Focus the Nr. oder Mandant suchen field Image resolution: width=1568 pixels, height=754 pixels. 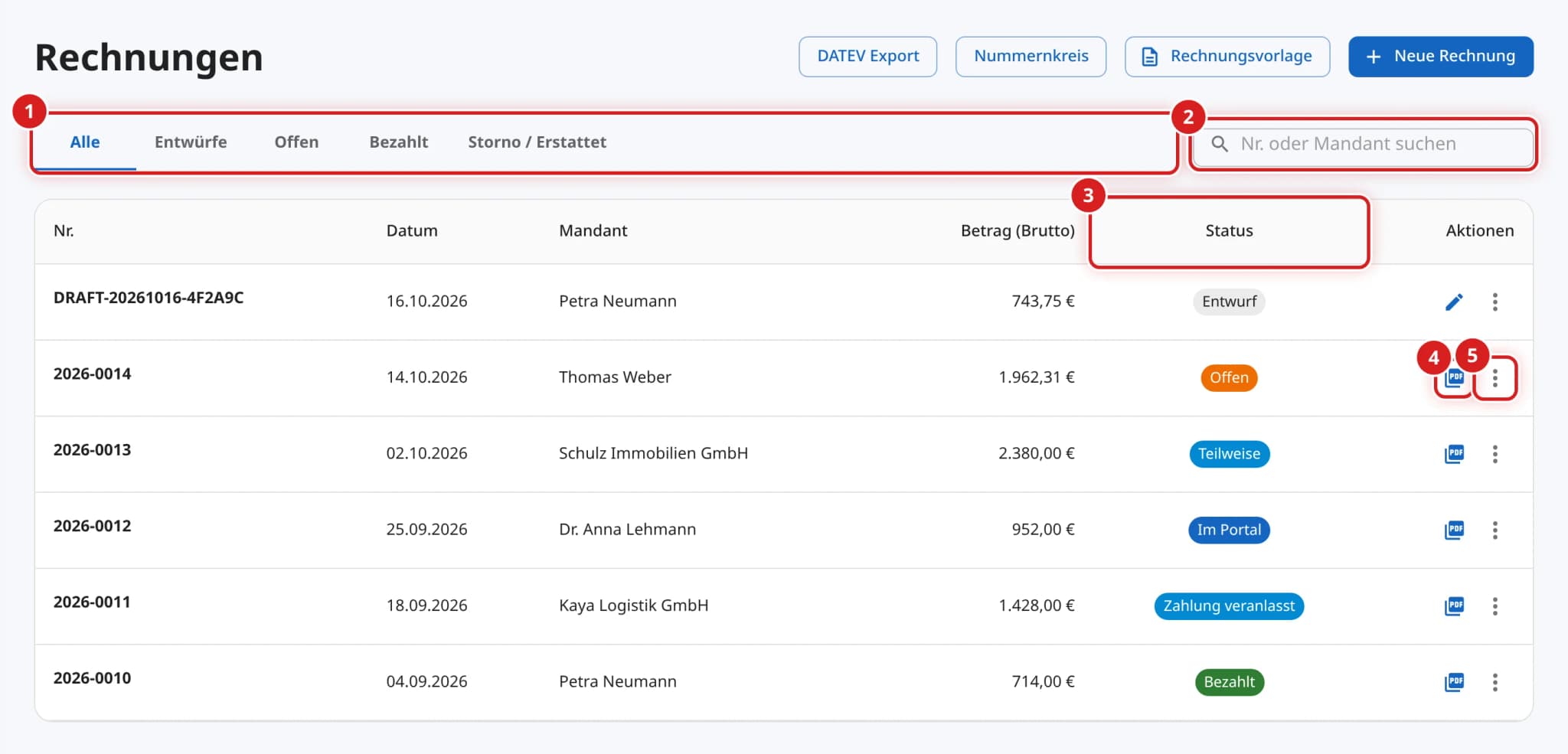(x=1363, y=144)
